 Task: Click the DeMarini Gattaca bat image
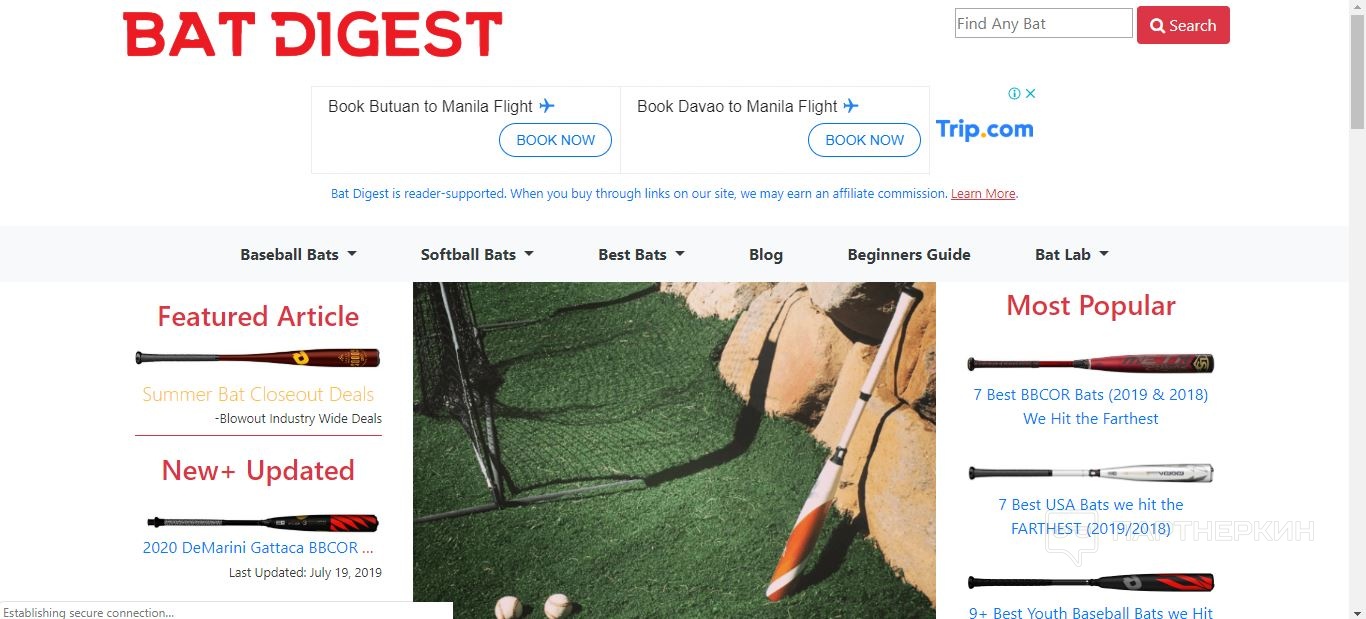point(263,522)
